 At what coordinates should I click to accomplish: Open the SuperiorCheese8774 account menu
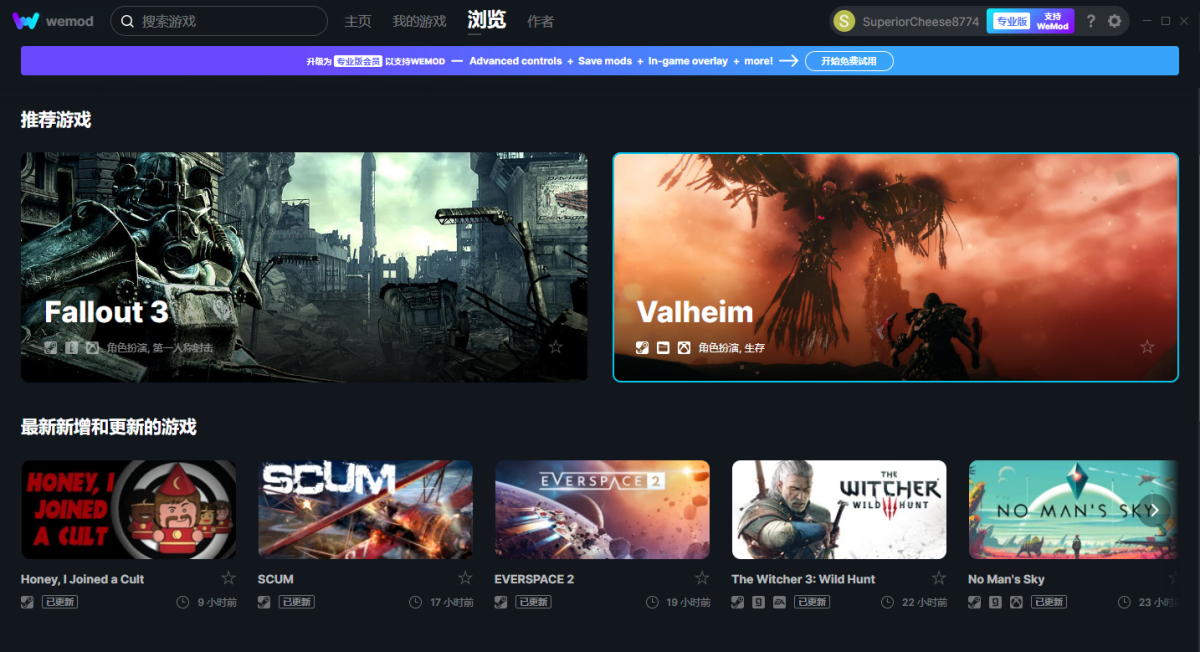(920, 22)
